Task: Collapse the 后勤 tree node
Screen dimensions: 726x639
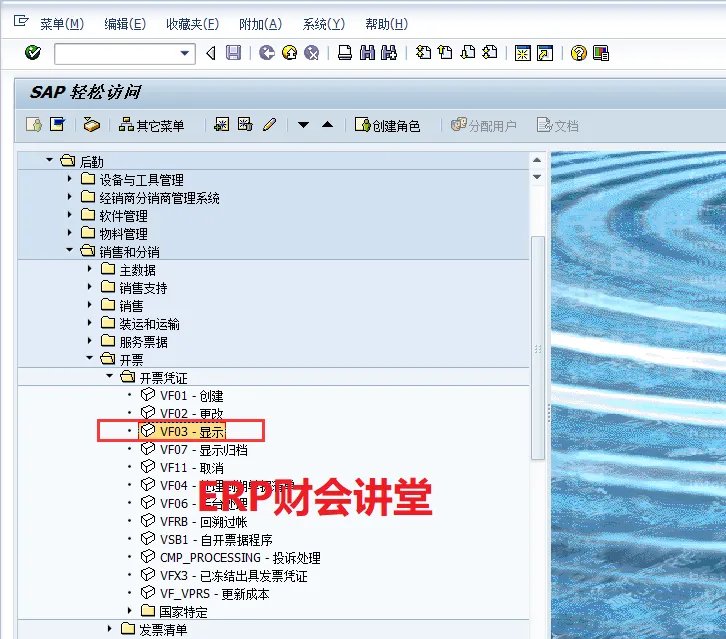Action: 50,160
